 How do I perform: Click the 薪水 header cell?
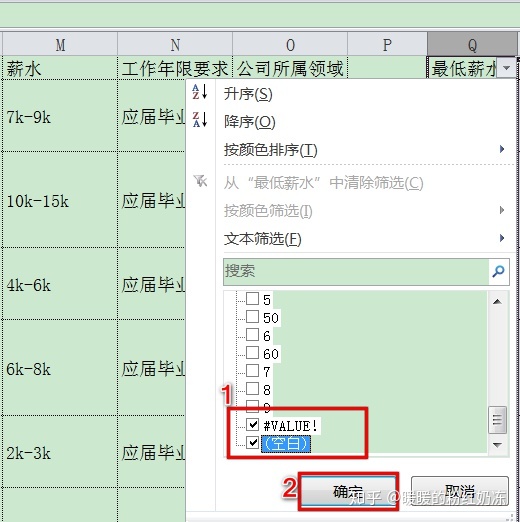60,68
